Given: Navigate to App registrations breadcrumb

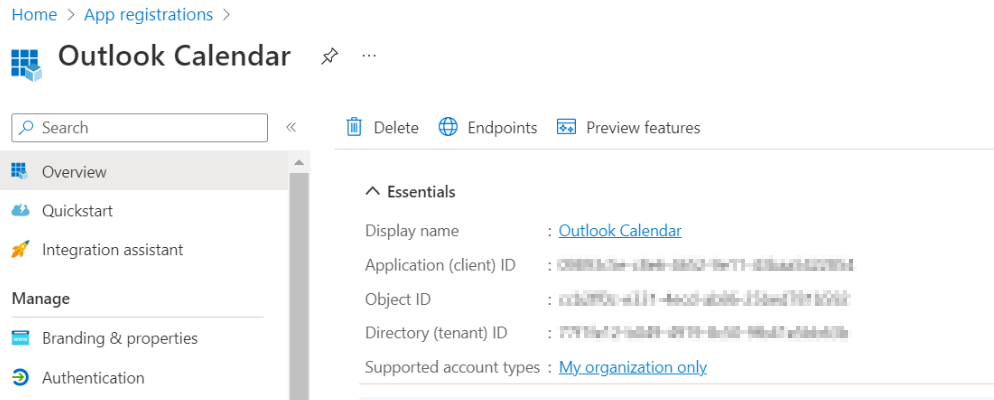Looking at the screenshot, I should click(148, 15).
